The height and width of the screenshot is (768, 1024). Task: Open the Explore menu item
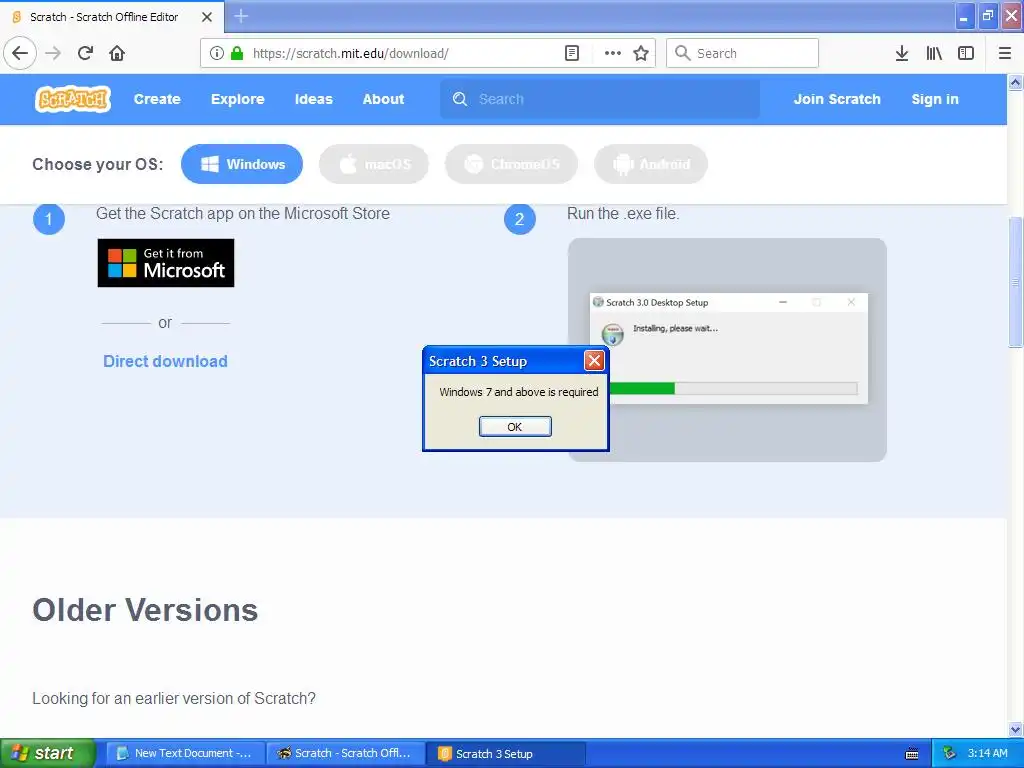[x=238, y=99]
